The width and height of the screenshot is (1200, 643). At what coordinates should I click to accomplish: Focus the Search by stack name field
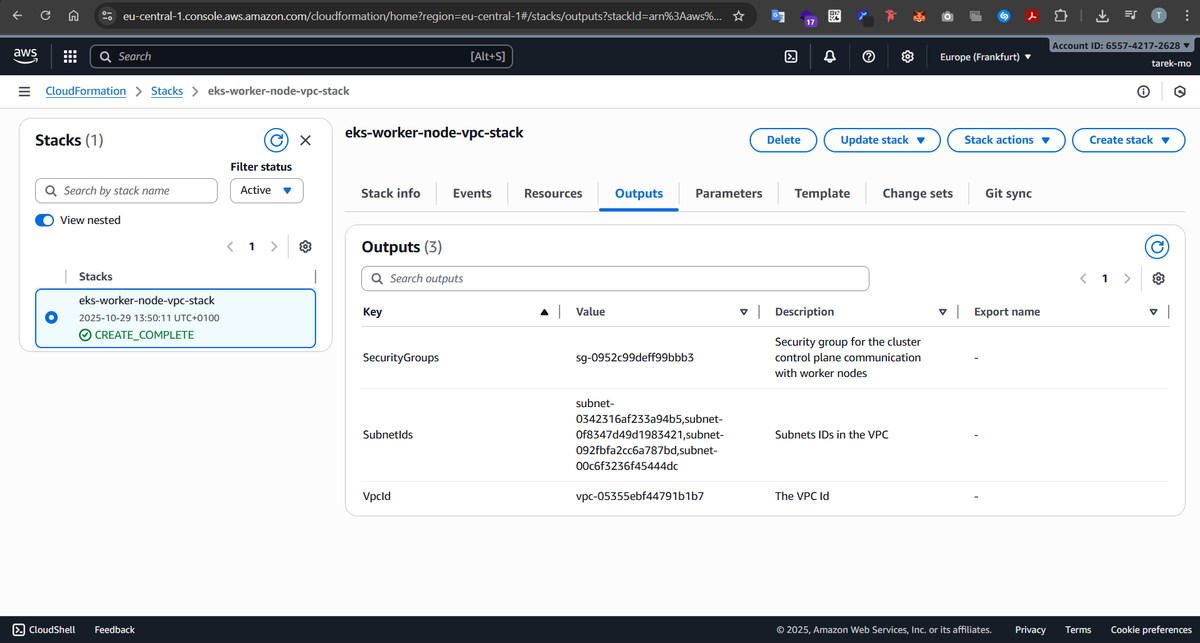126,190
